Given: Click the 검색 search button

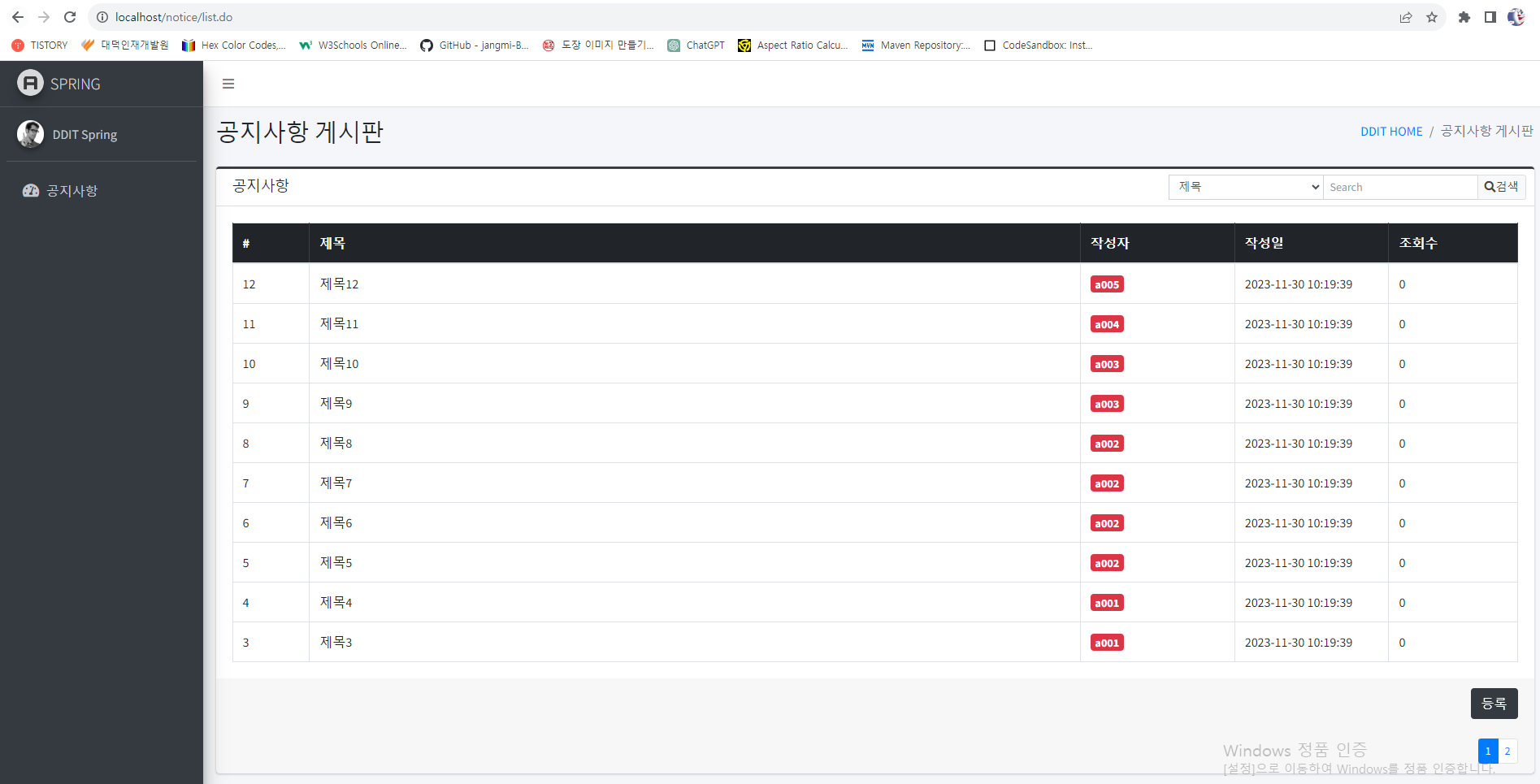Looking at the screenshot, I should pyautogui.click(x=1501, y=187).
